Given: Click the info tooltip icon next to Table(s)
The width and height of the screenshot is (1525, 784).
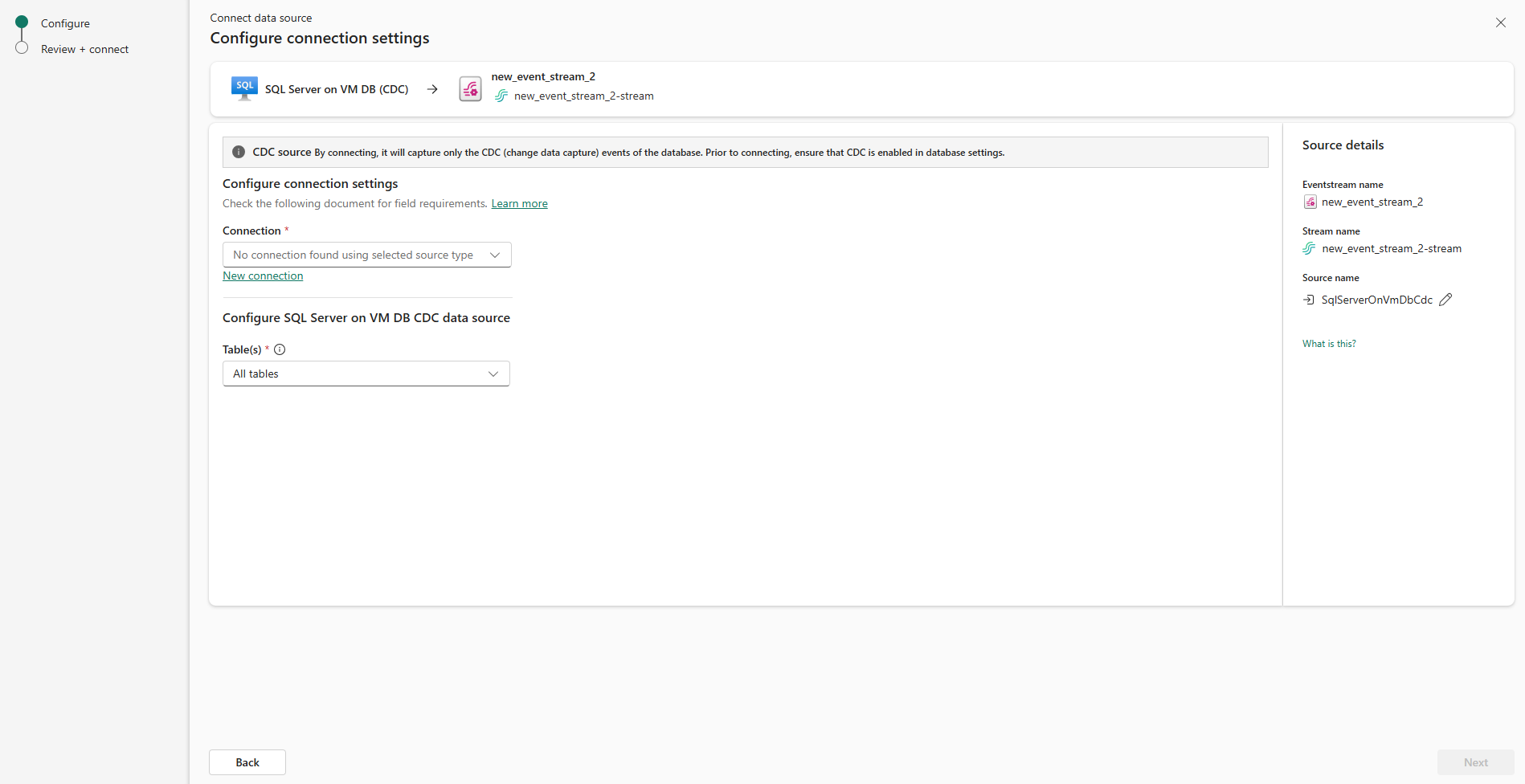Looking at the screenshot, I should (279, 349).
